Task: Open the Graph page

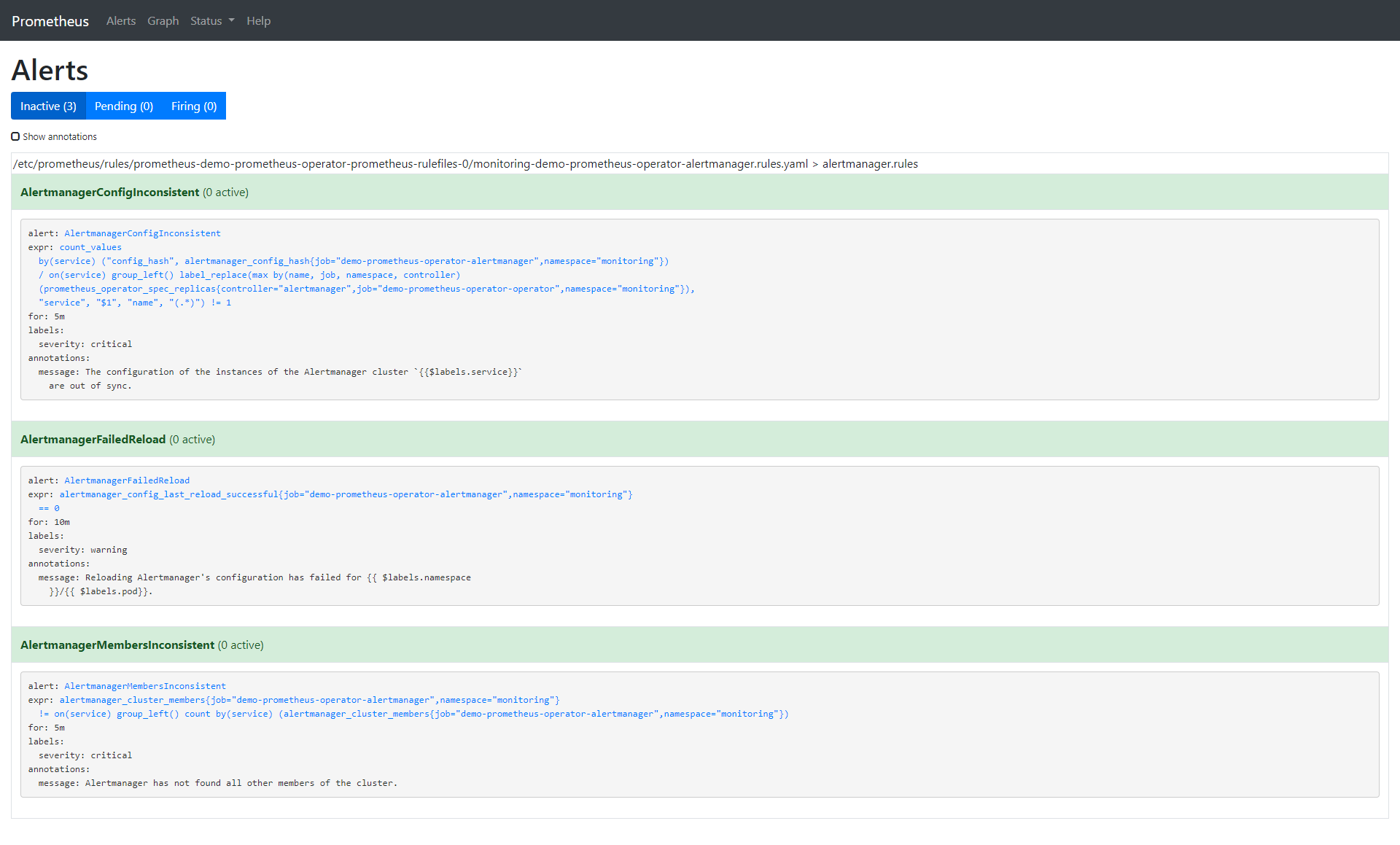Action: coord(163,20)
